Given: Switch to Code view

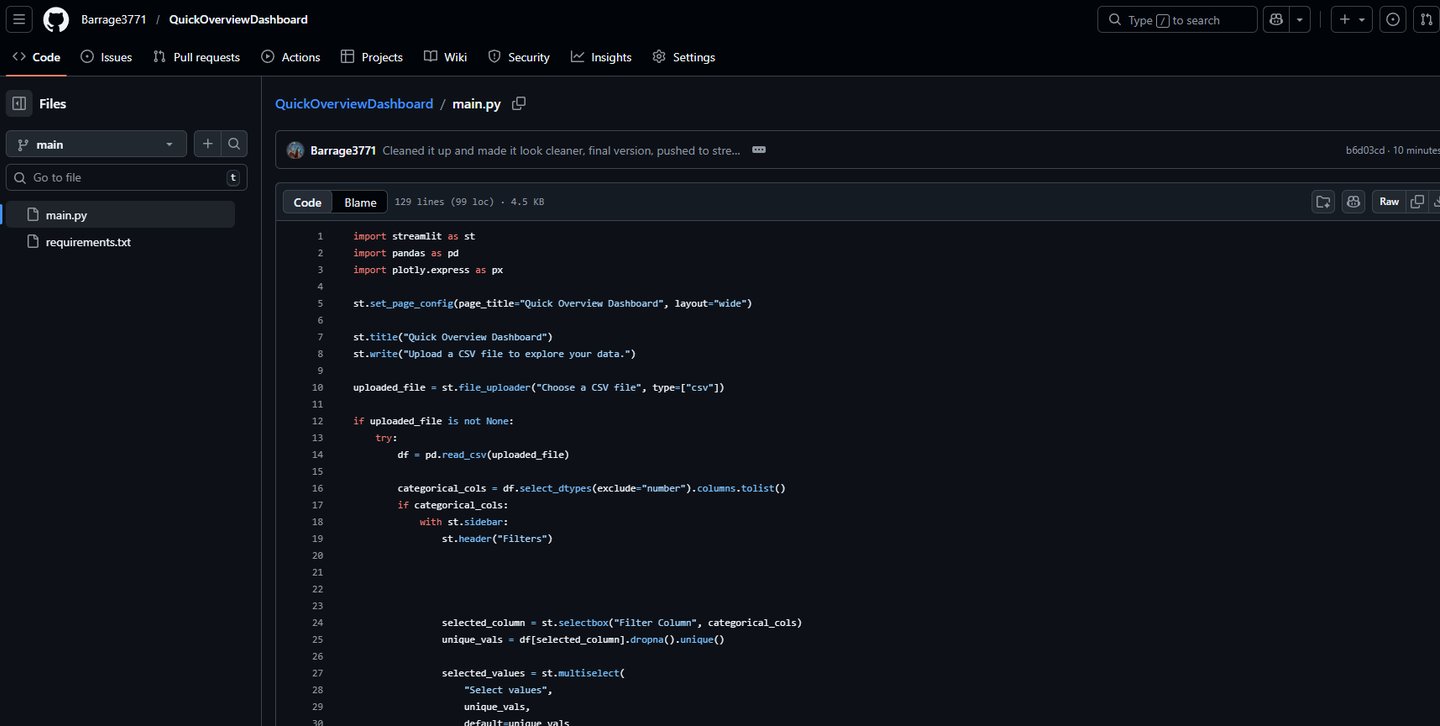Looking at the screenshot, I should coord(307,202).
